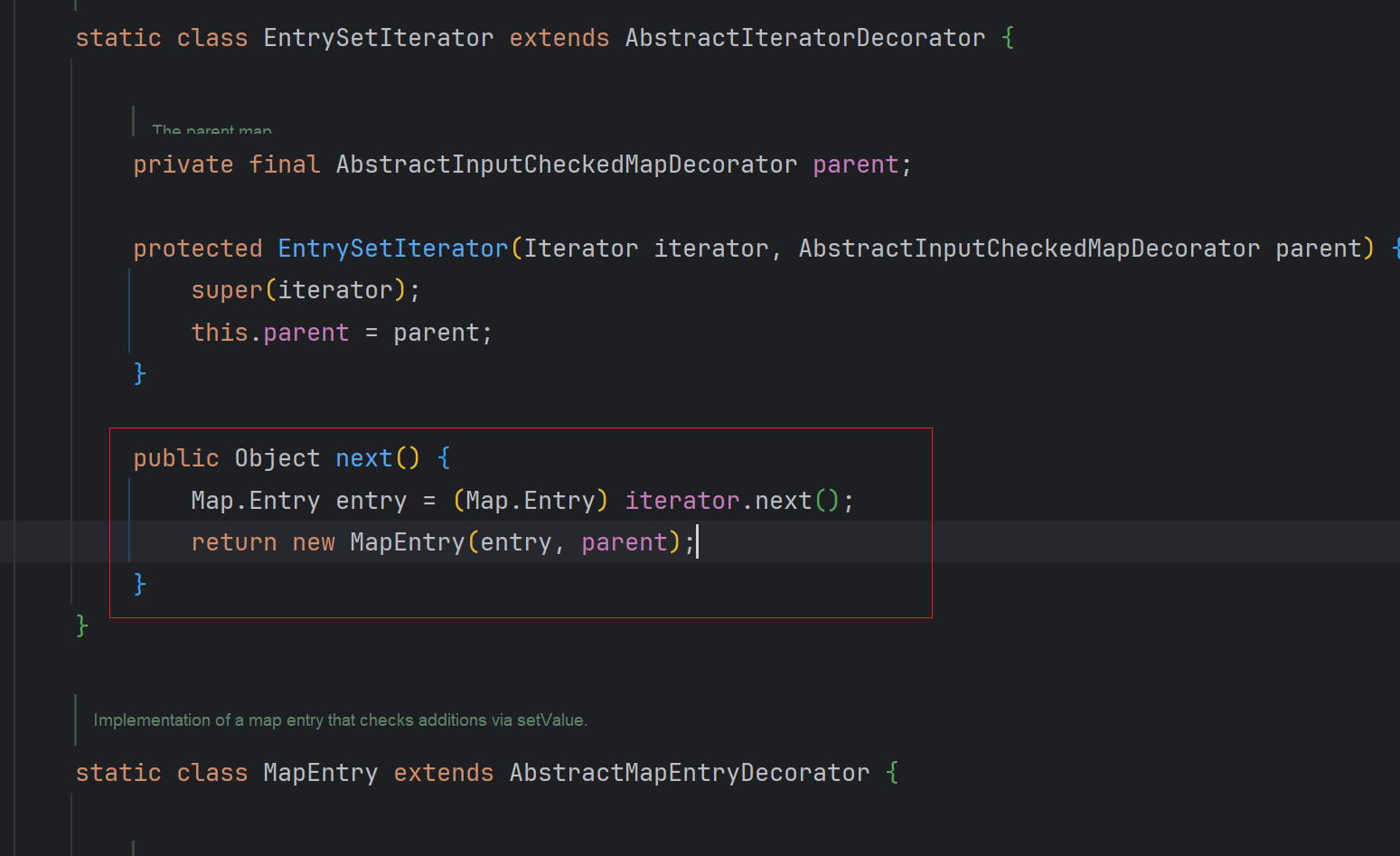Click the purple 'iterator' field before .next()
Viewport: 1400px width, 856px height.
tap(681, 501)
